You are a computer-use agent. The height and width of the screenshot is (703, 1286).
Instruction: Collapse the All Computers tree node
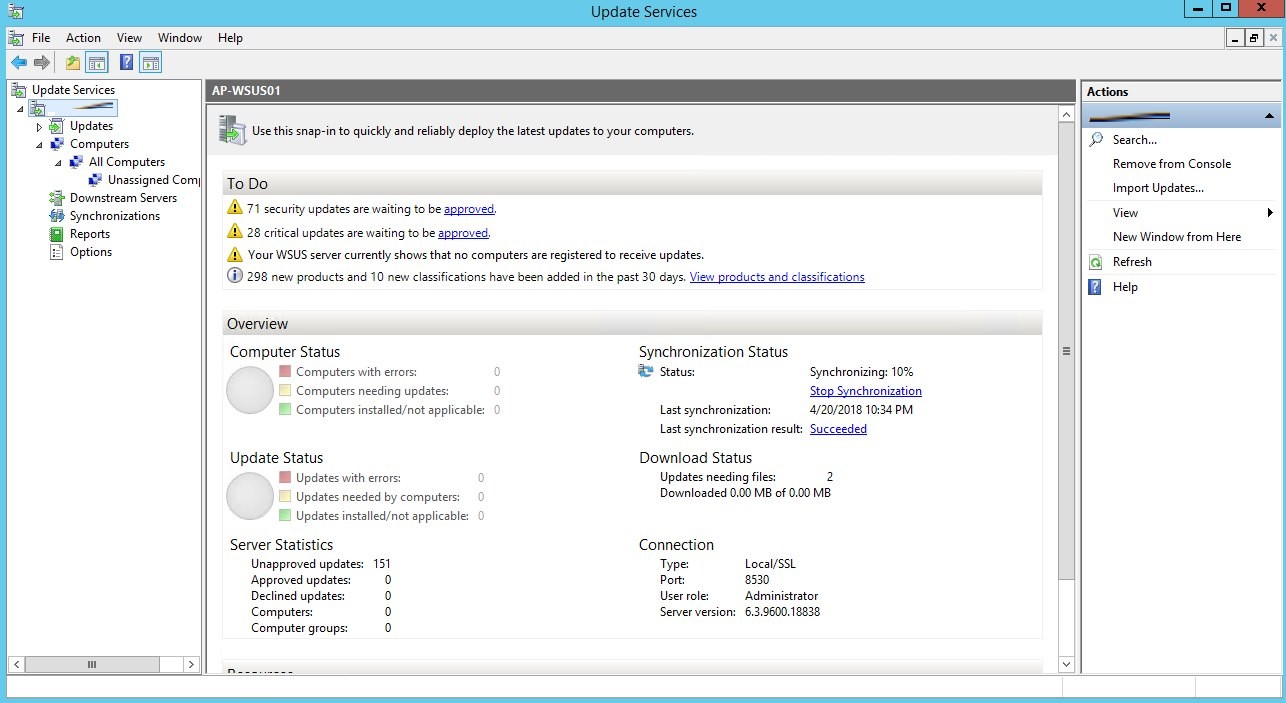click(58, 162)
